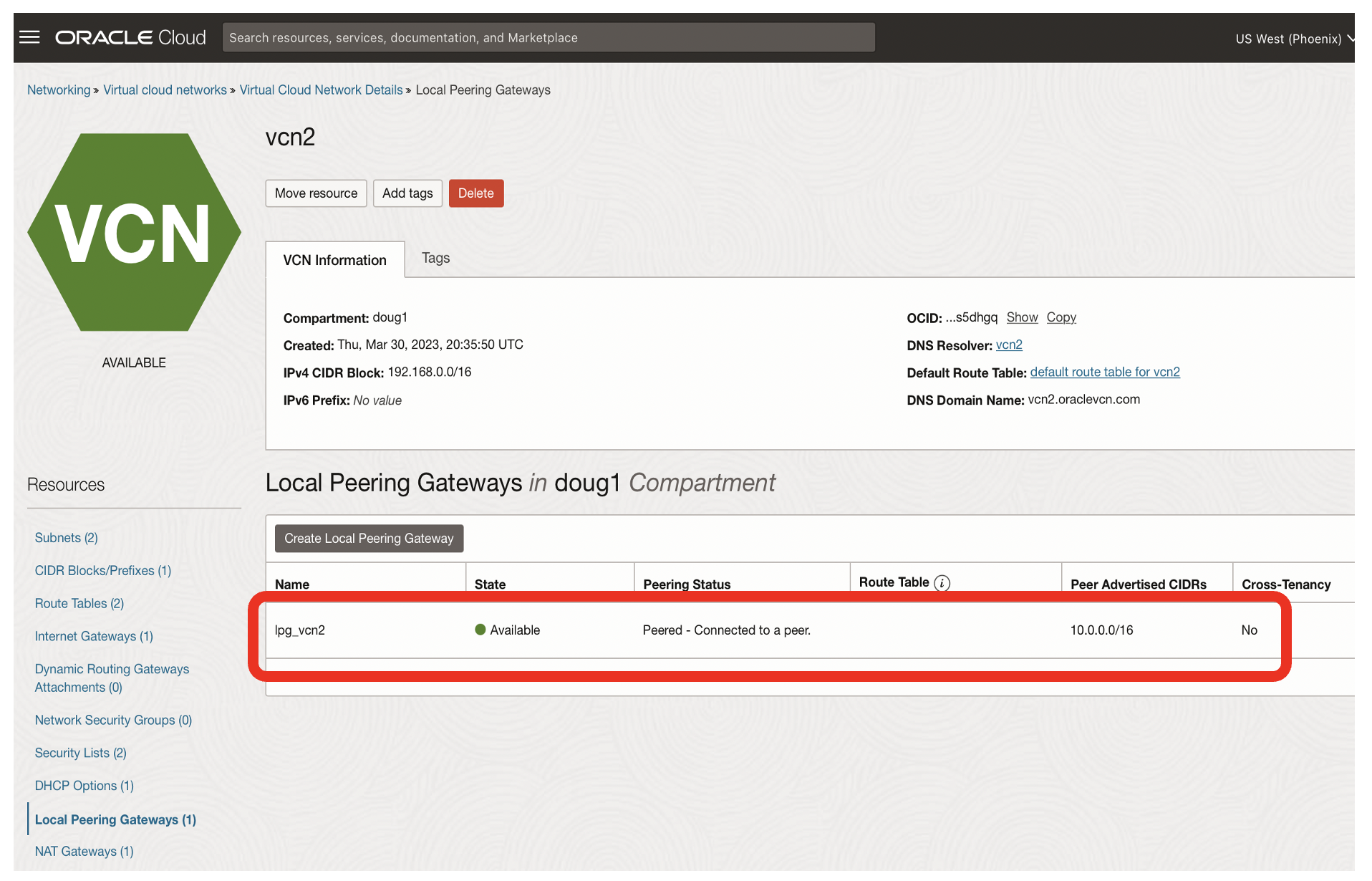Click the Add tags button
Screen dimensions: 1372x881
point(407,193)
